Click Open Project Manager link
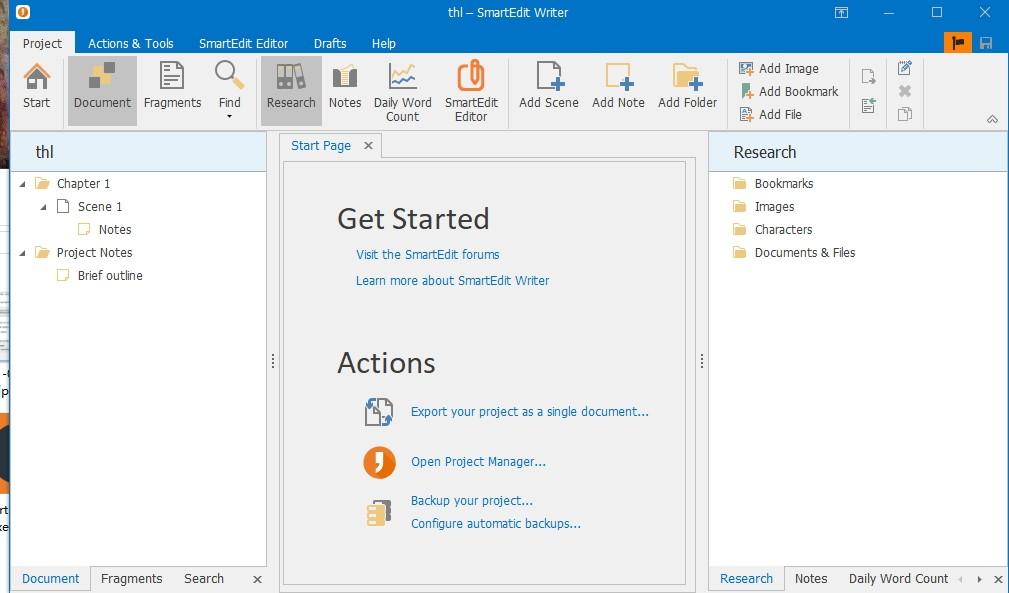 click(478, 462)
